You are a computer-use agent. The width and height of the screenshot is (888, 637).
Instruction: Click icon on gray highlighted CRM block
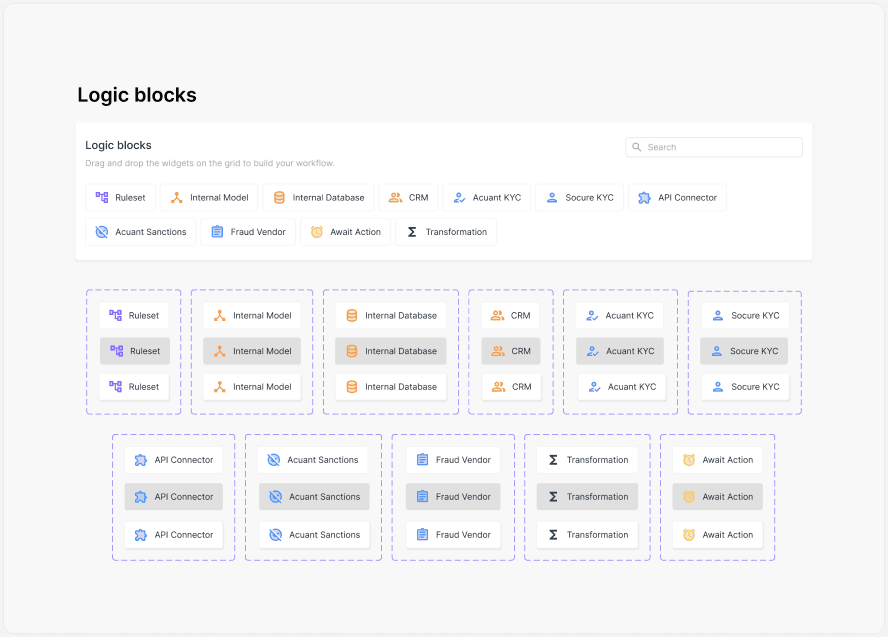[x=498, y=351]
